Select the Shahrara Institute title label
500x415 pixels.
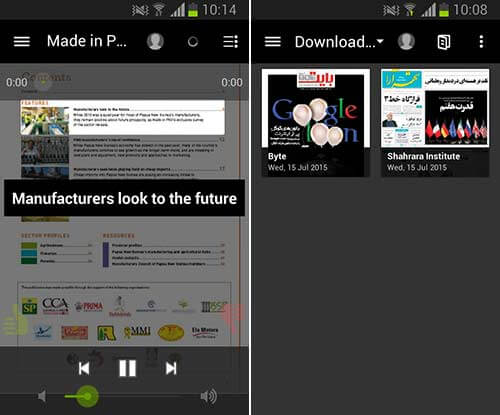point(423,156)
